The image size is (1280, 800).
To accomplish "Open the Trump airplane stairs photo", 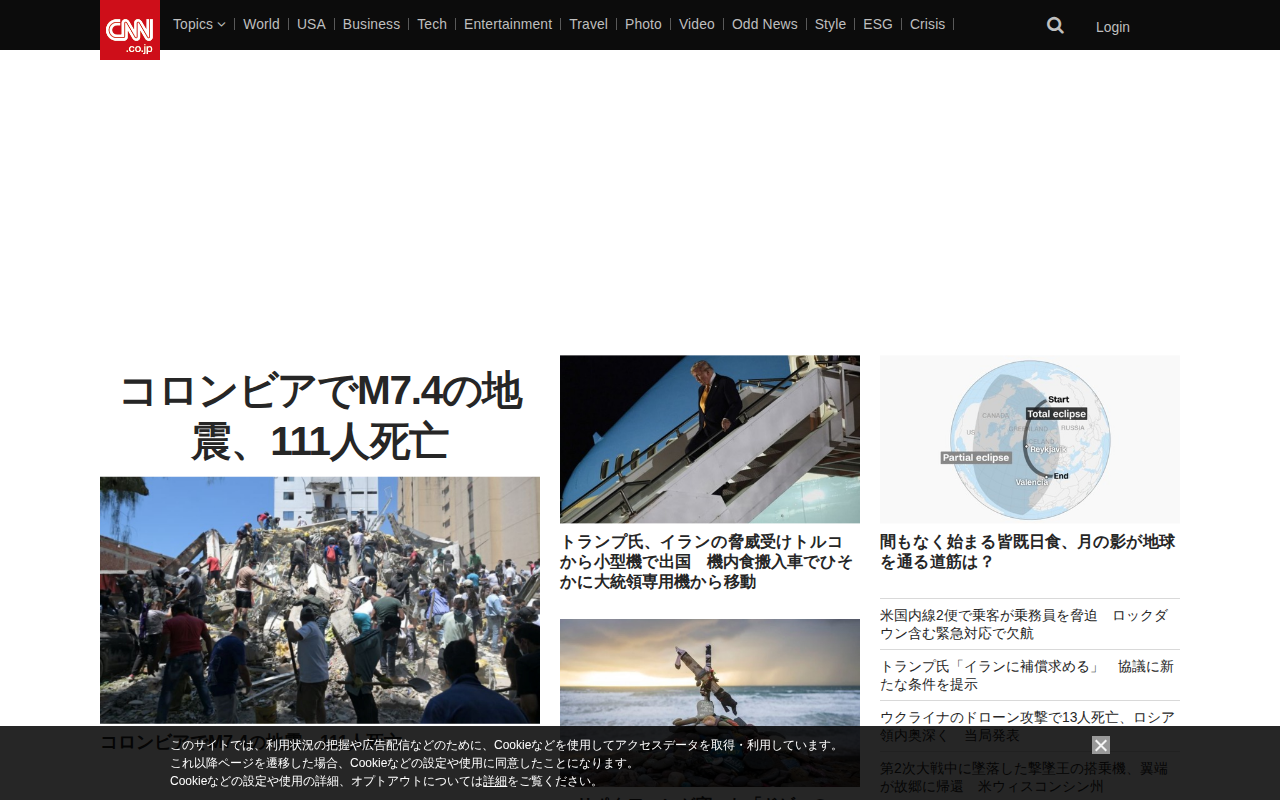I will pyautogui.click(x=710, y=439).
